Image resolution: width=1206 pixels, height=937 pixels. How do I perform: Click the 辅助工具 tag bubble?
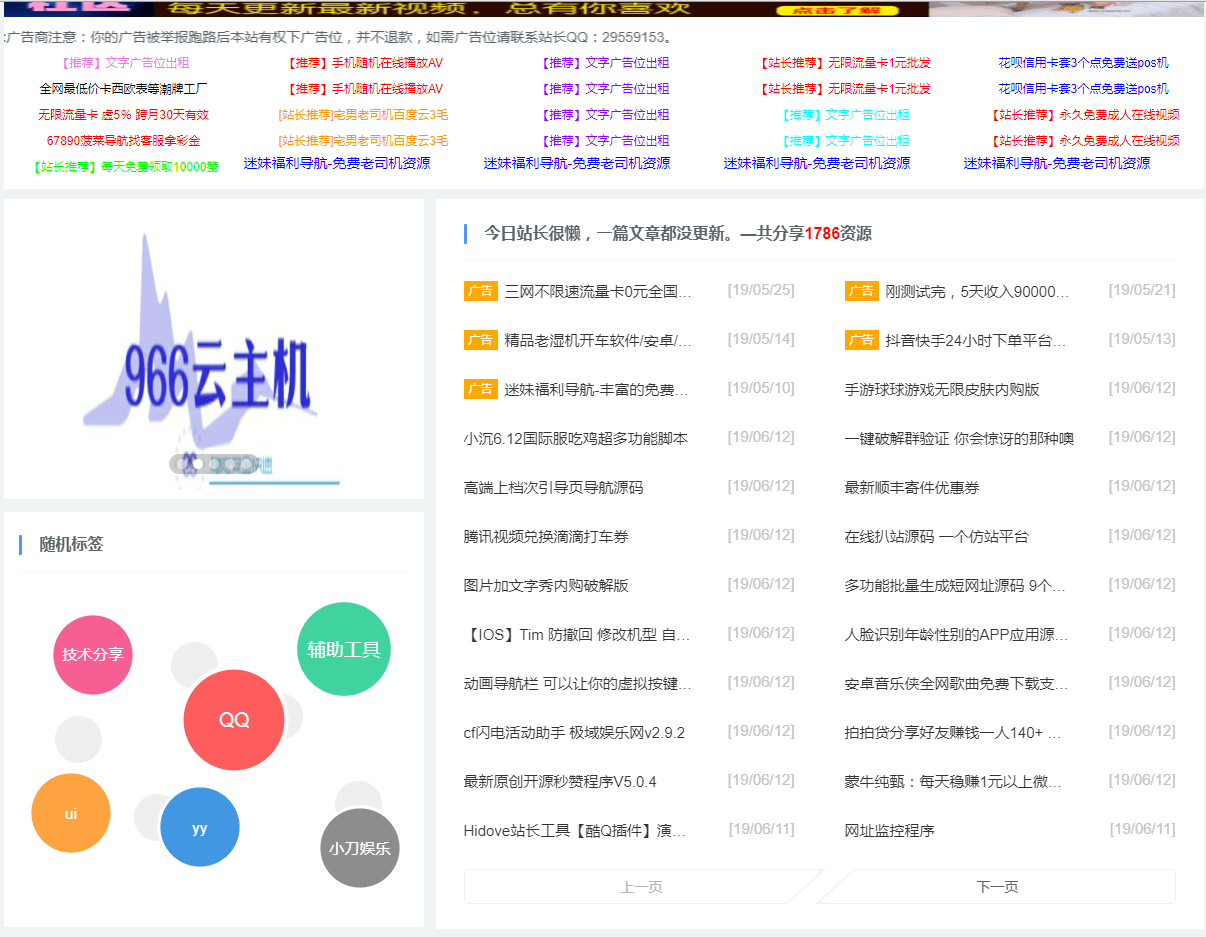[x=343, y=650]
